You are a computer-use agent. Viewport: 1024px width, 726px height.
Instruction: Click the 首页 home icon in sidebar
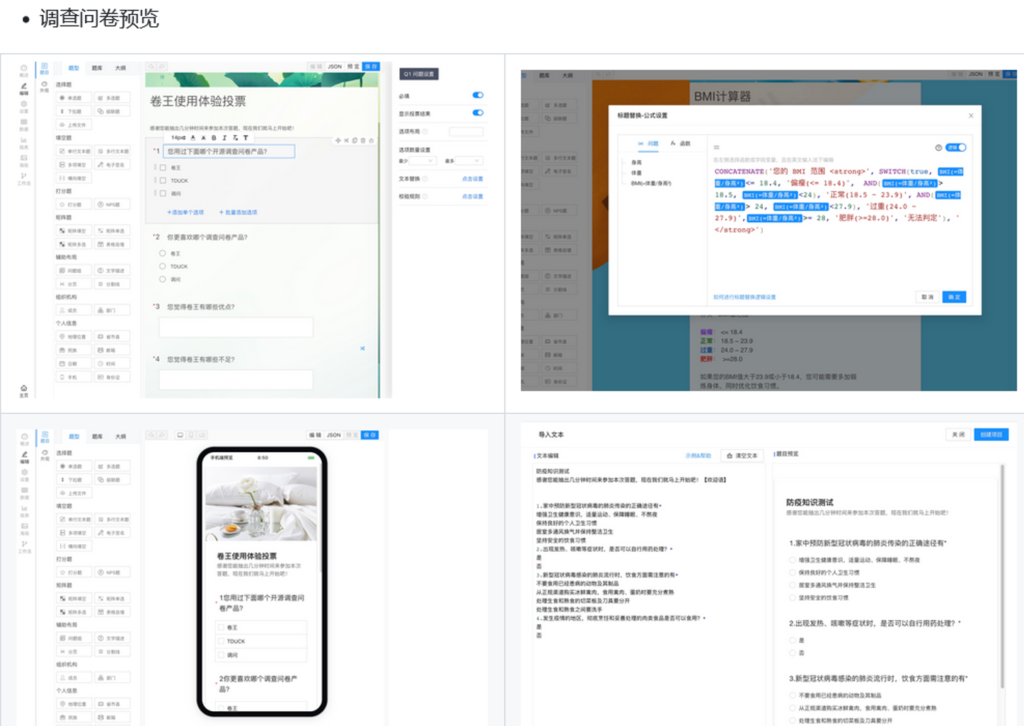23,388
